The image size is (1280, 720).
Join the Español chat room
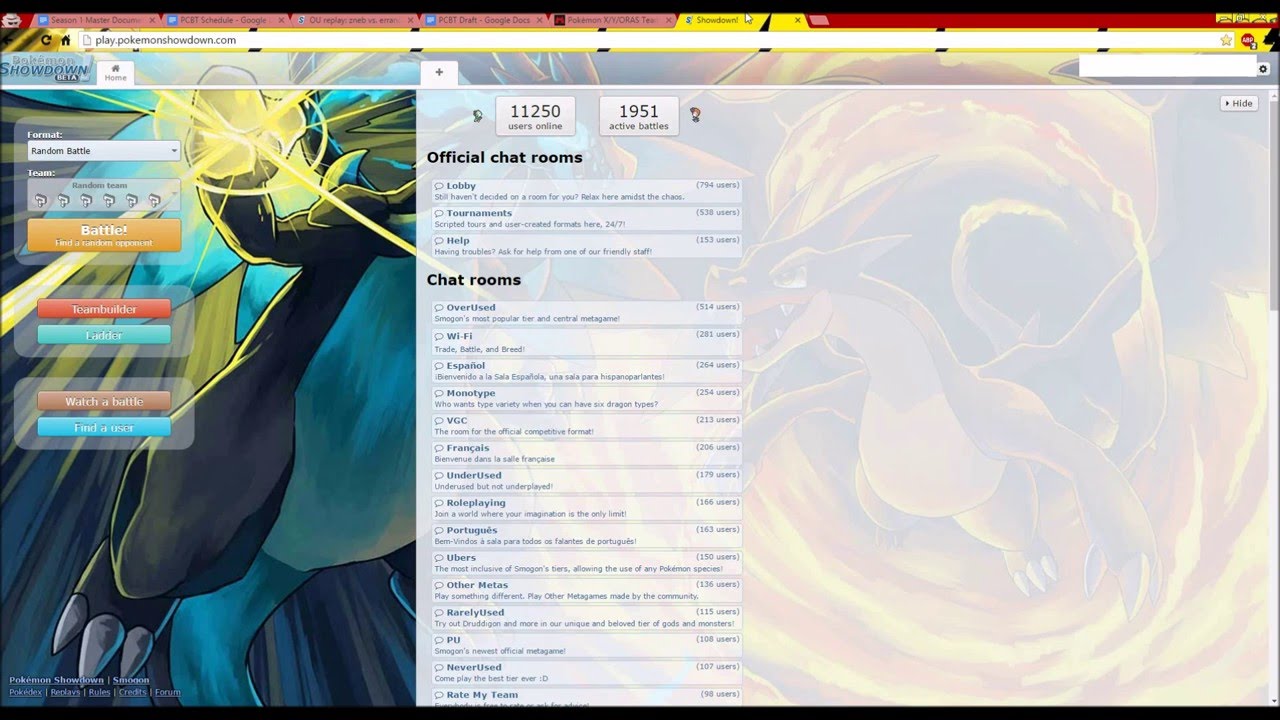click(x=587, y=371)
